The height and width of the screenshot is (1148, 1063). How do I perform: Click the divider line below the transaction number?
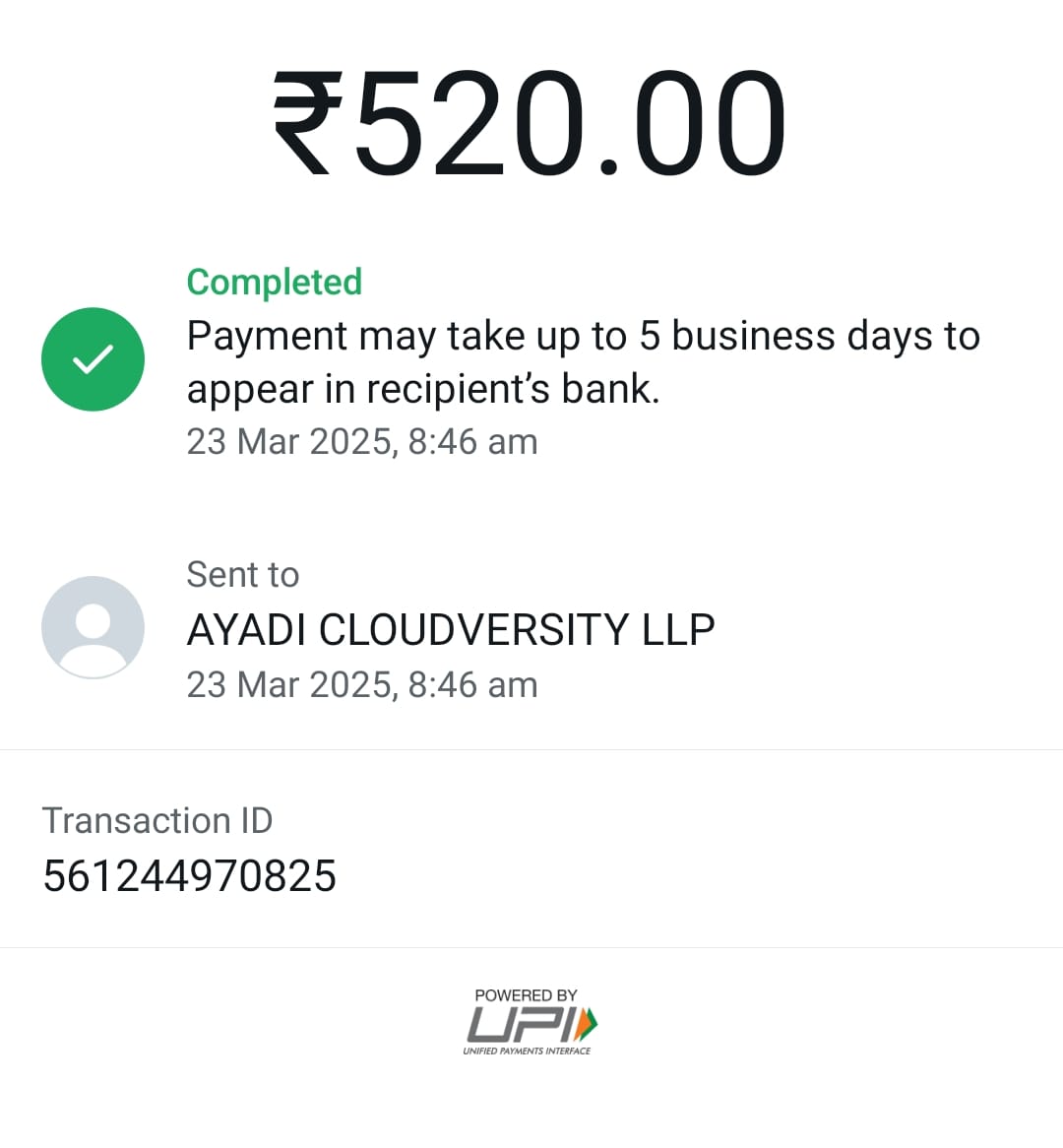tap(531, 947)
